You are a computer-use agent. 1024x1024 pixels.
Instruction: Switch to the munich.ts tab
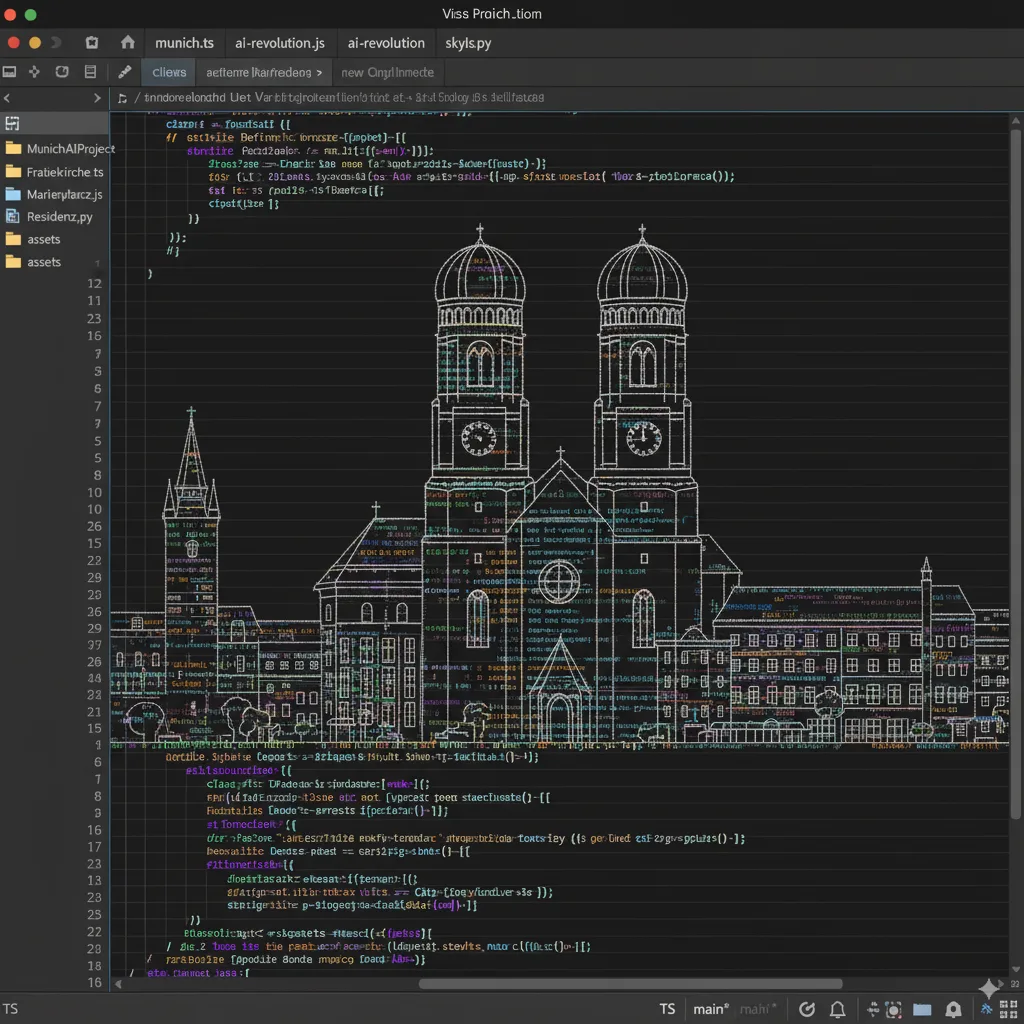(184, 43)
